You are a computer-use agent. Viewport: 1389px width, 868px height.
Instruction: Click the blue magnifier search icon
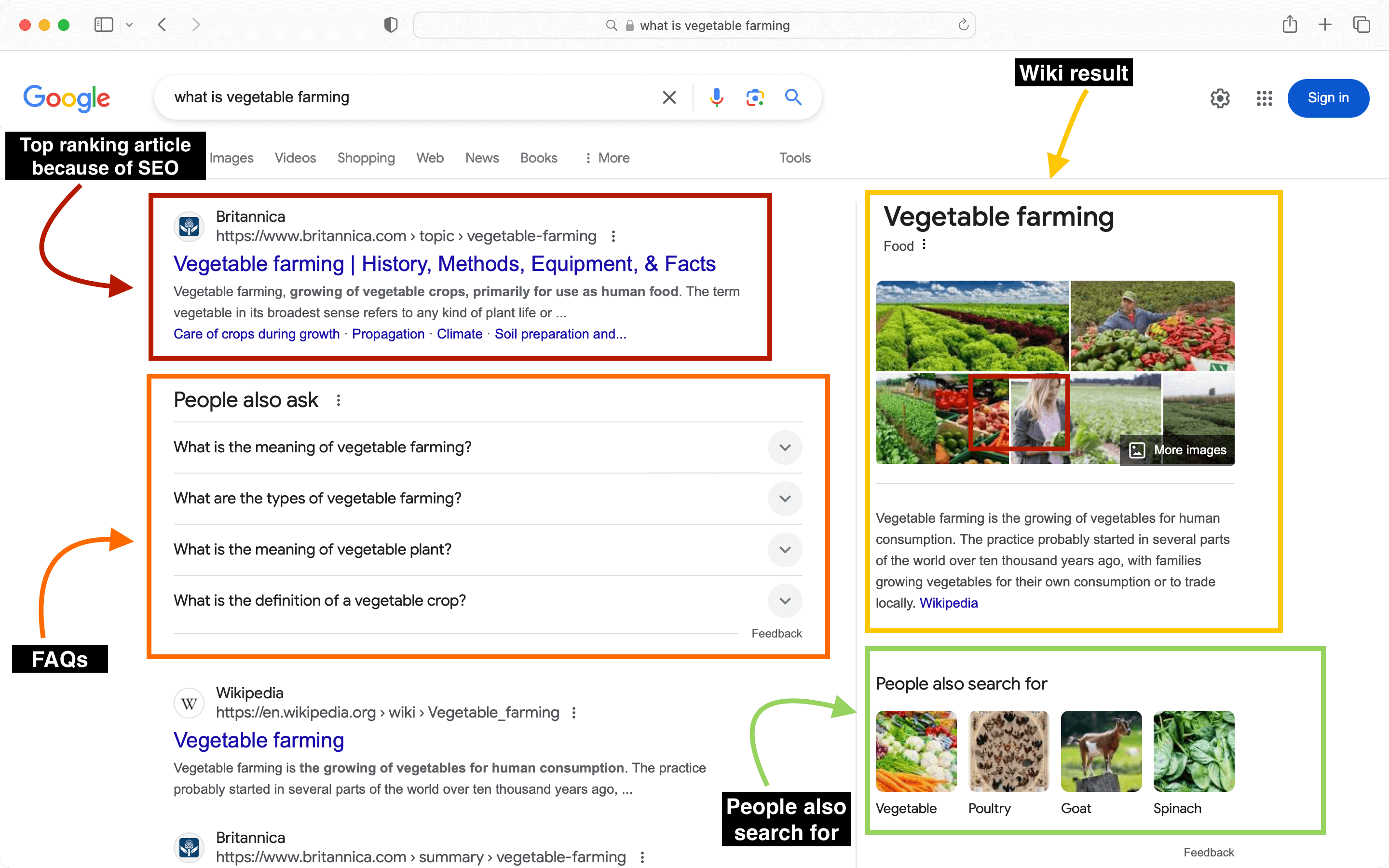point(793,97)
